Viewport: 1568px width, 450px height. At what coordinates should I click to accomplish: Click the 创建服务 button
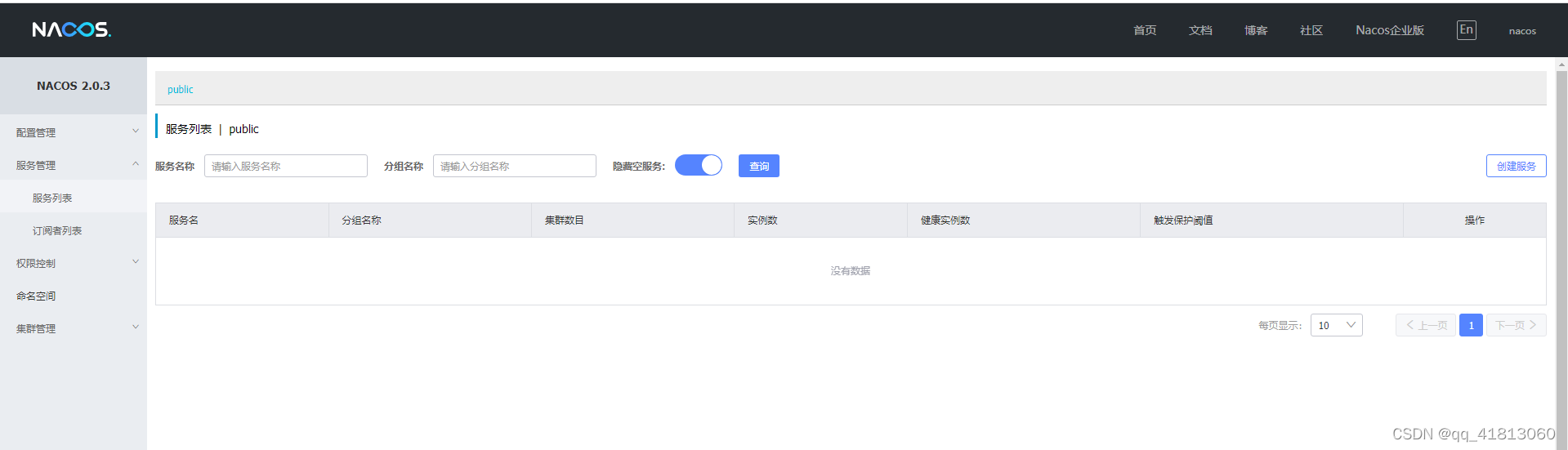[1516, 166]
